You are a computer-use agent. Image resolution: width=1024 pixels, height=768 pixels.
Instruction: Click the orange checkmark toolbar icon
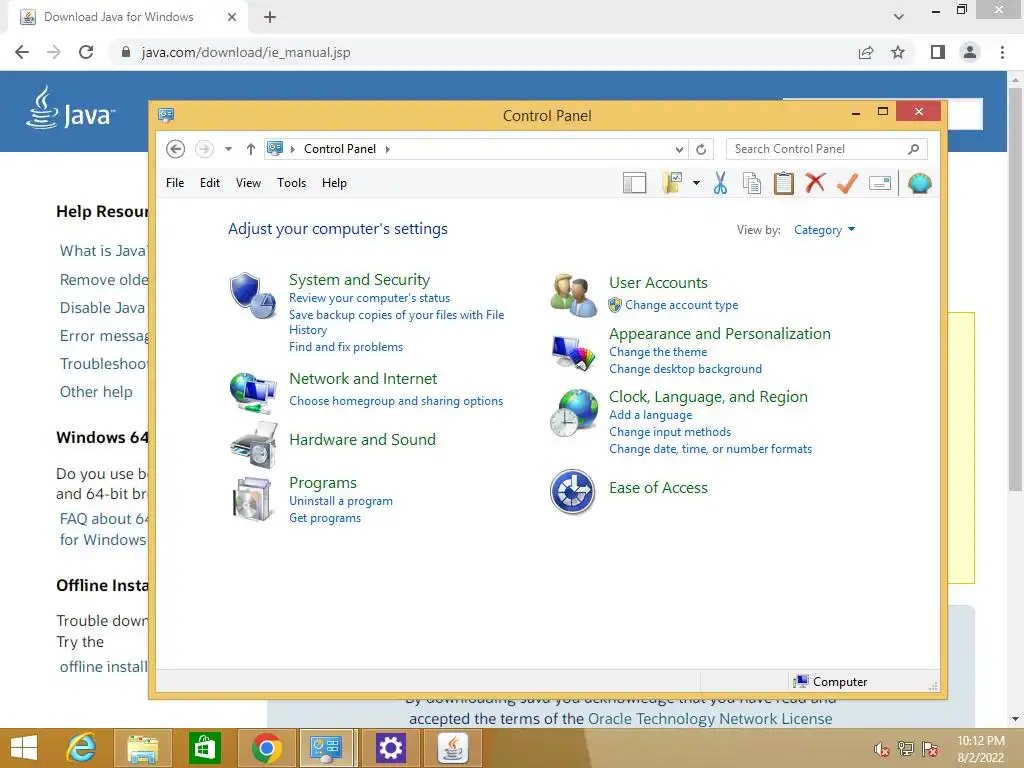pos(847,183)
